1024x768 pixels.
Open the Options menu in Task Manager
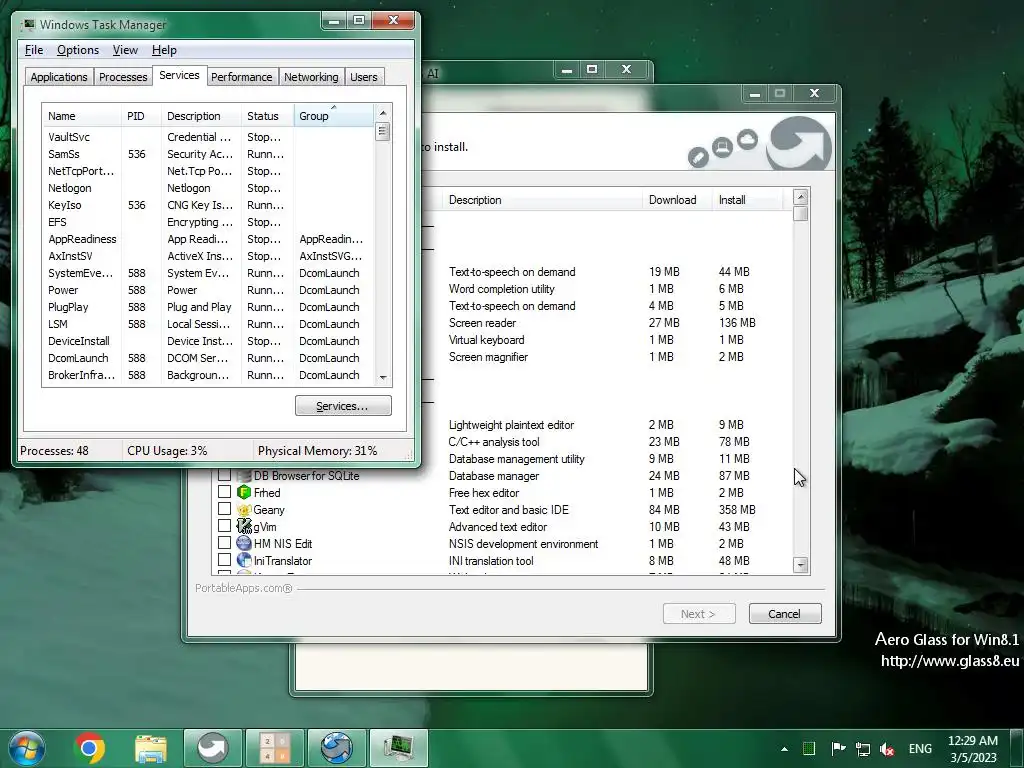click(x=77, y=50)
